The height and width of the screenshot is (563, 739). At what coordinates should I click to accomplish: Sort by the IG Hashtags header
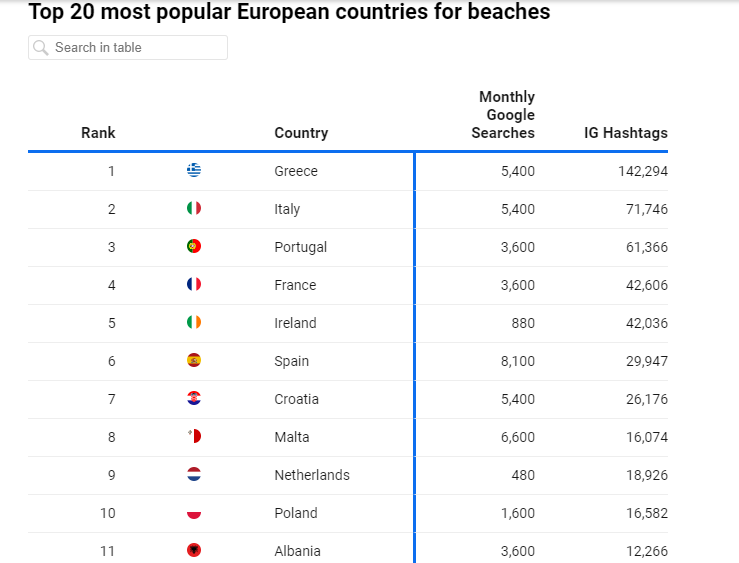tap(626, 133)
